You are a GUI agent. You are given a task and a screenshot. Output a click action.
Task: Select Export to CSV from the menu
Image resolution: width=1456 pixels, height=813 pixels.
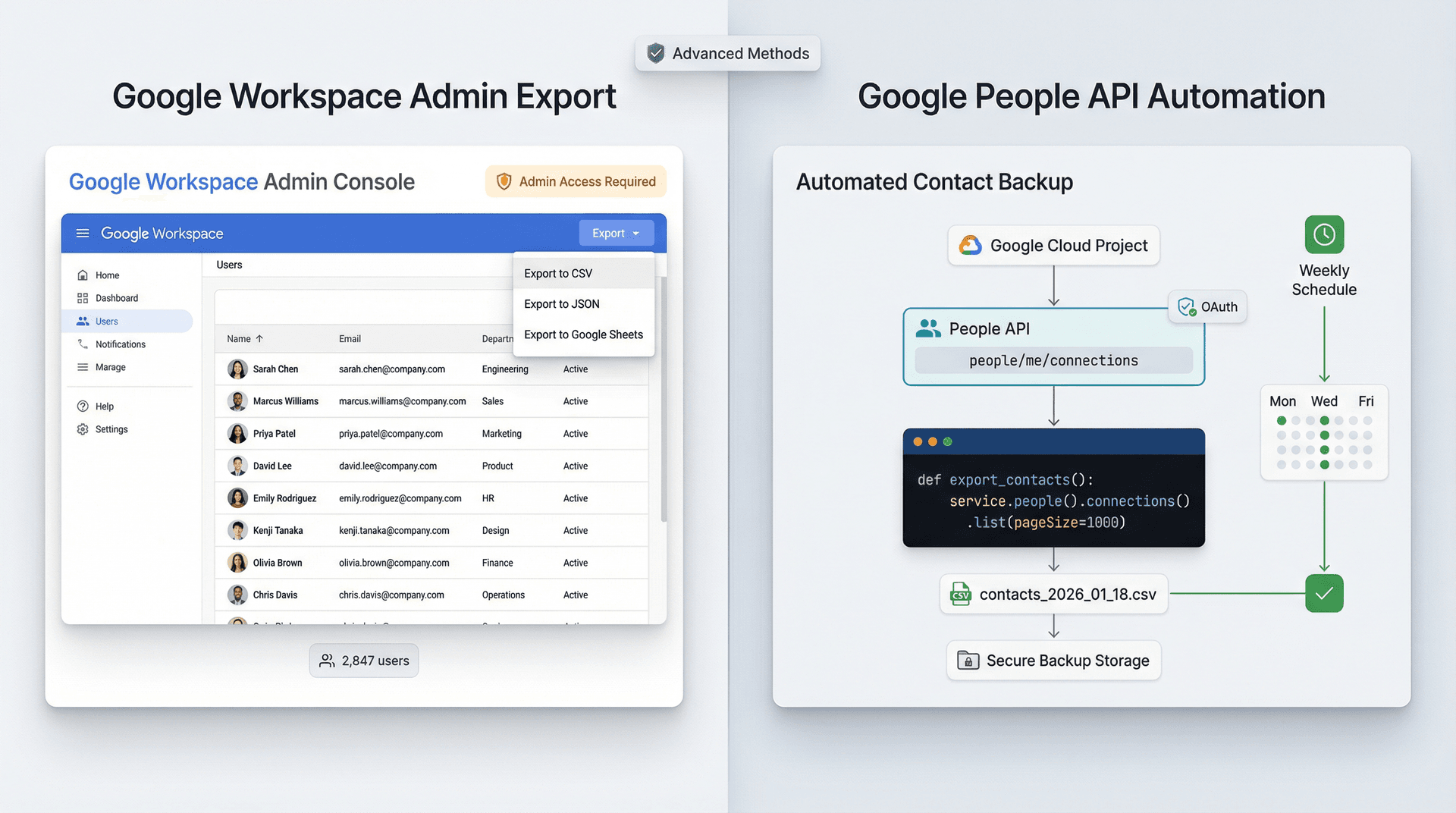[558, 273]
